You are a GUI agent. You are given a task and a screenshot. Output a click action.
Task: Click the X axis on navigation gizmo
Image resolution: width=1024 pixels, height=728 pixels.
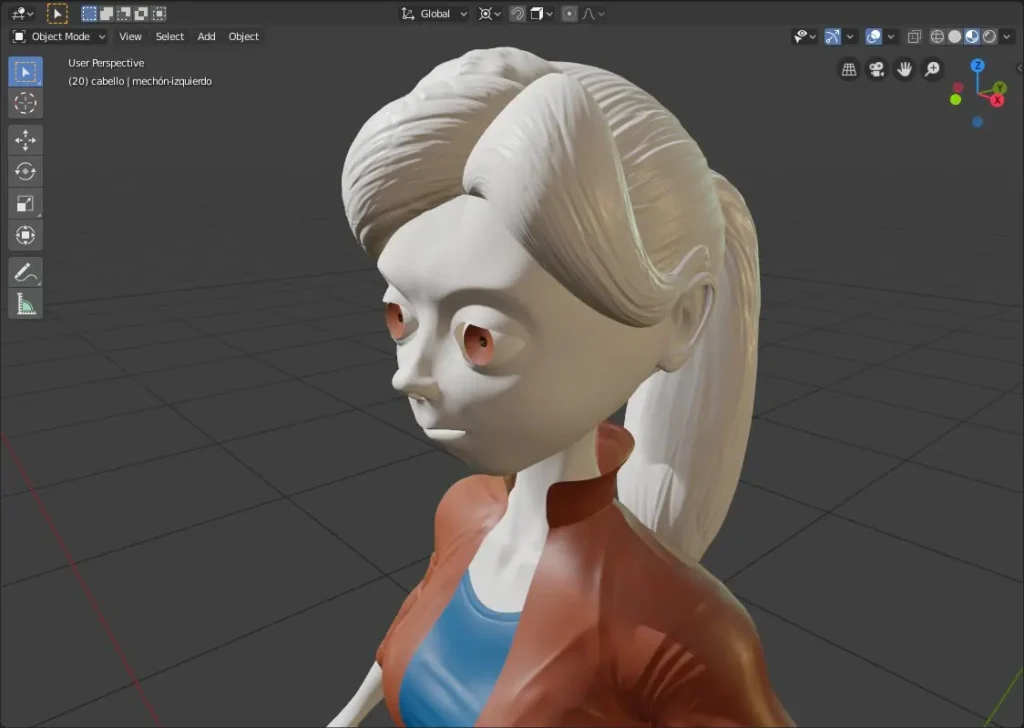(x=997, y=100)
